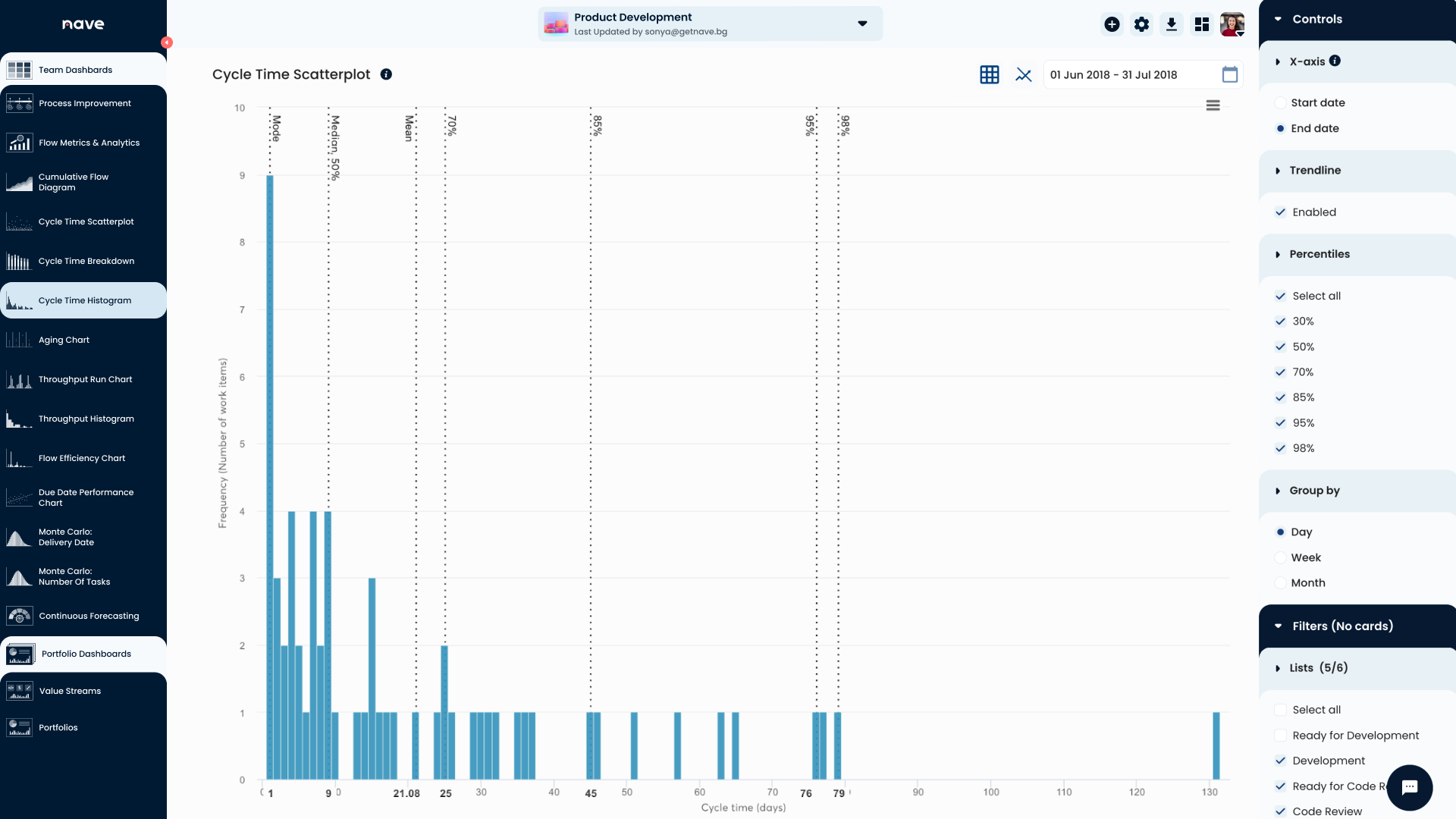The width and height of the screenshot is (1456, 819).
Task: Click info icon next to chart title
Action: pos(386,74)
